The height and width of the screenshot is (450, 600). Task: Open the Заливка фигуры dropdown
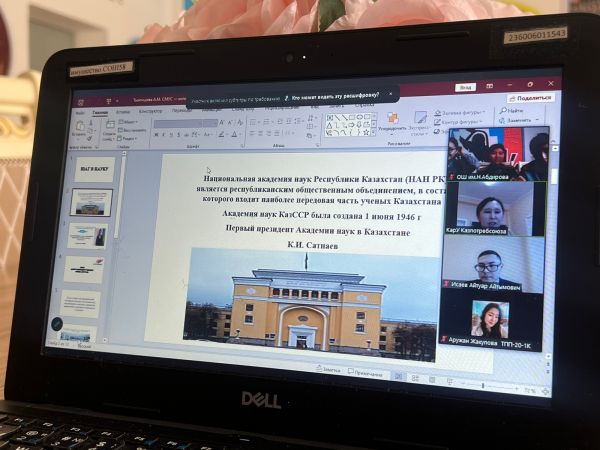pyautogui.click(x=459, y=112)
